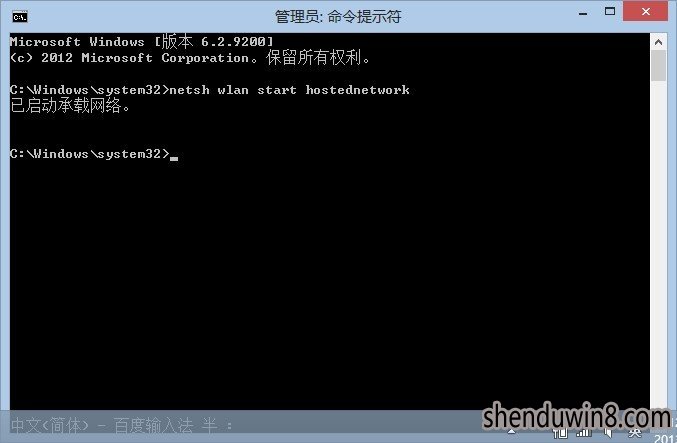Click the empty scrollbar track below the thumb

(658, 242)
